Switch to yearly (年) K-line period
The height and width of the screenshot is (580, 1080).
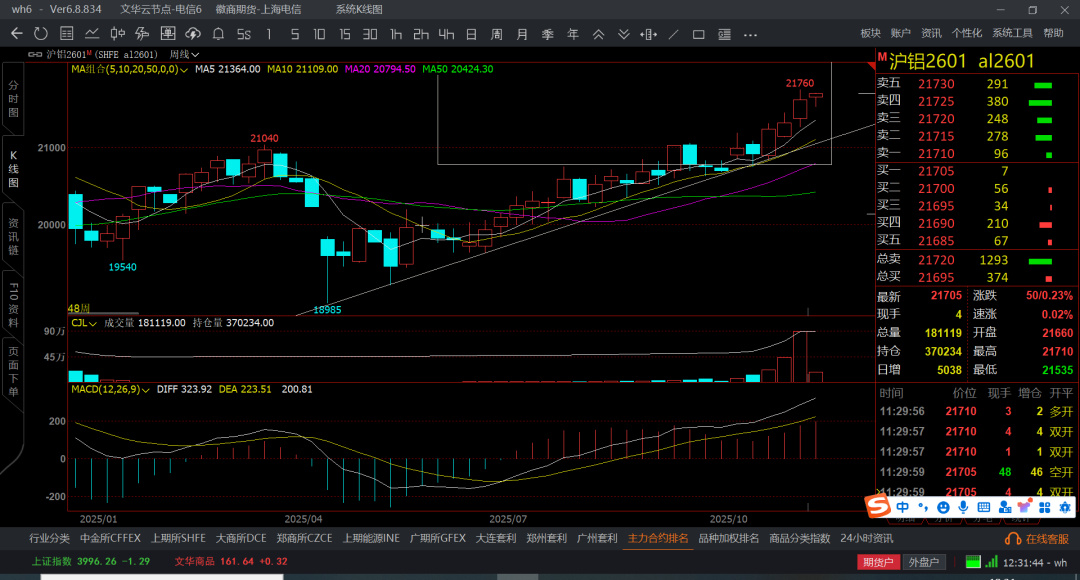pos(573,34)
